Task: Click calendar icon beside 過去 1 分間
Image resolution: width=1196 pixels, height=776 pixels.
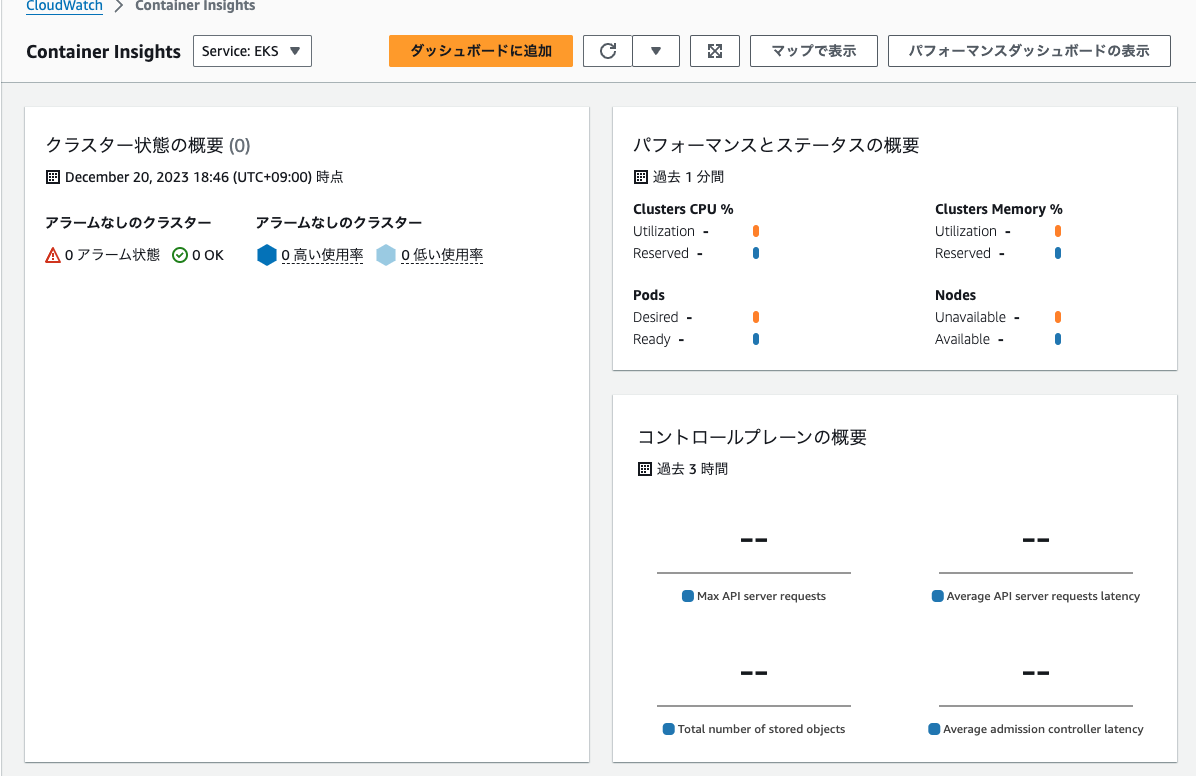Action: (641, 177)
